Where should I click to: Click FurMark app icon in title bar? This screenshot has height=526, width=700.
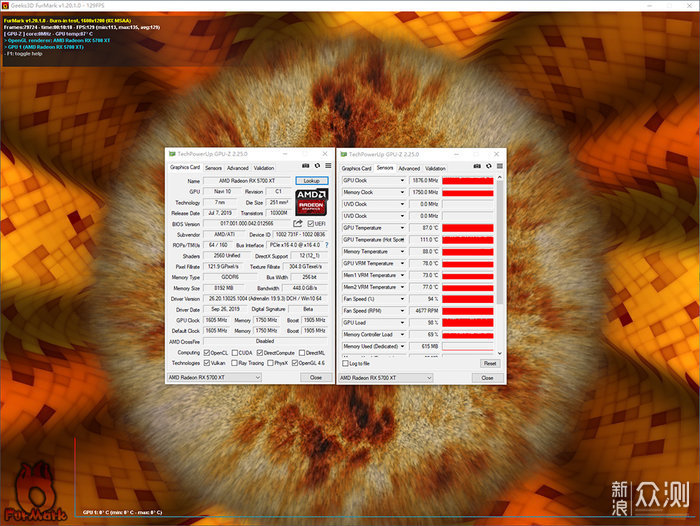(5, 5)
